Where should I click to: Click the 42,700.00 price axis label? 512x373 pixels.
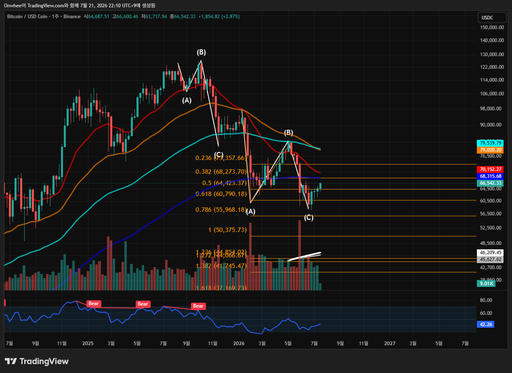(491, 267)
